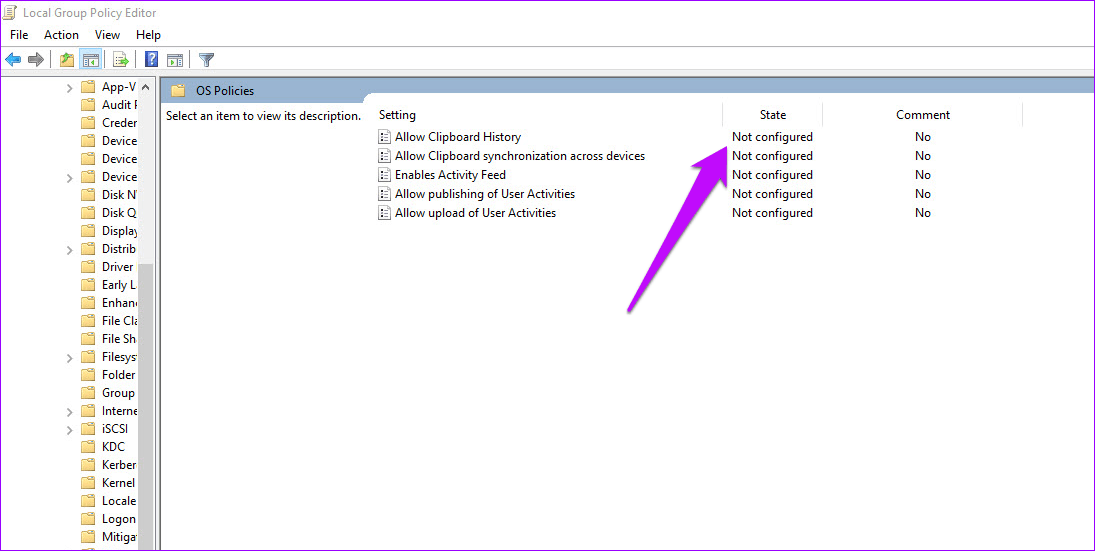Open the View menu
Viewport: 1095px width, 551px height.
tap(107, 35)
